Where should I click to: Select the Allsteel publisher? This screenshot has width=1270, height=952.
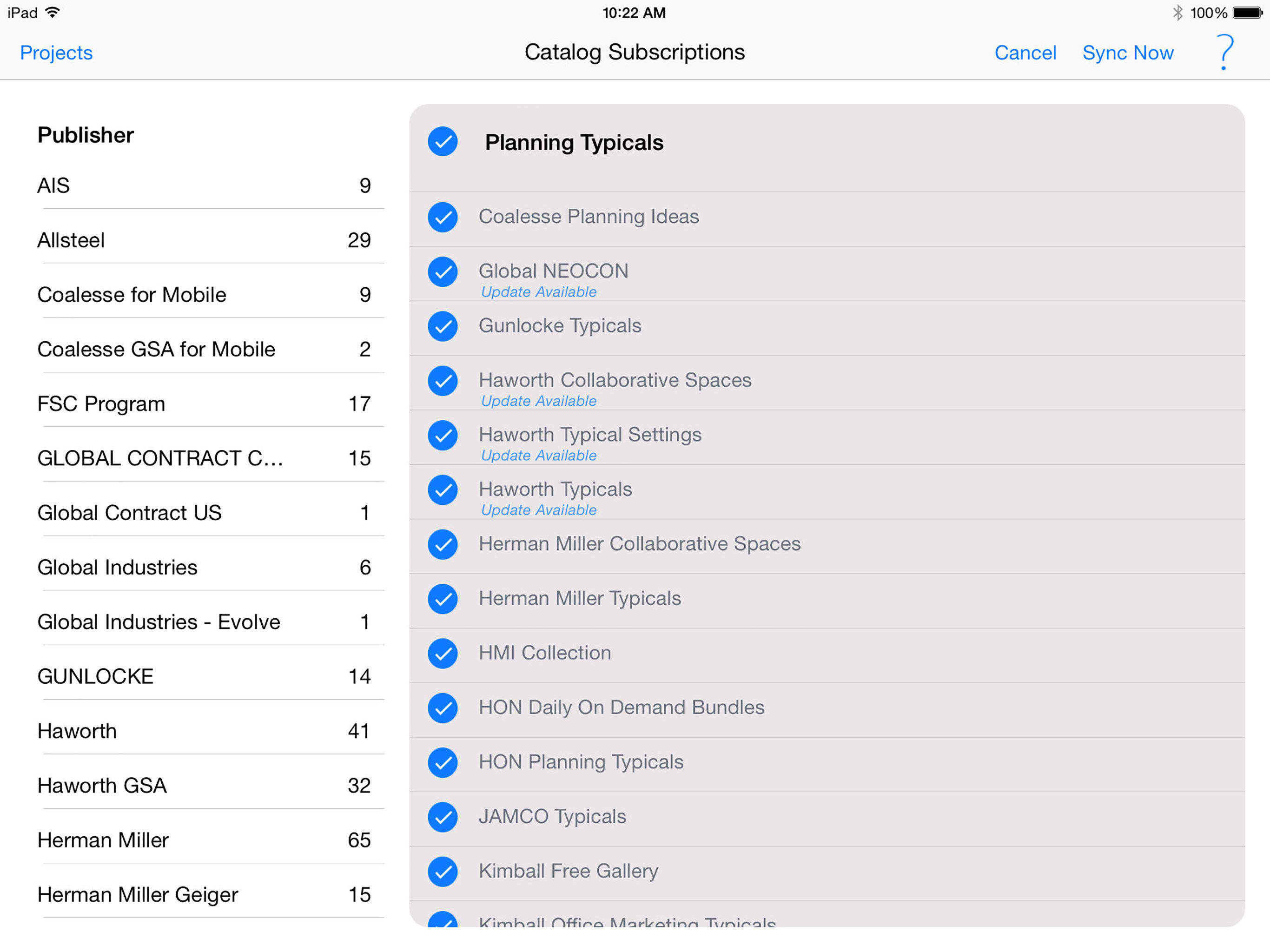point(210,240)
